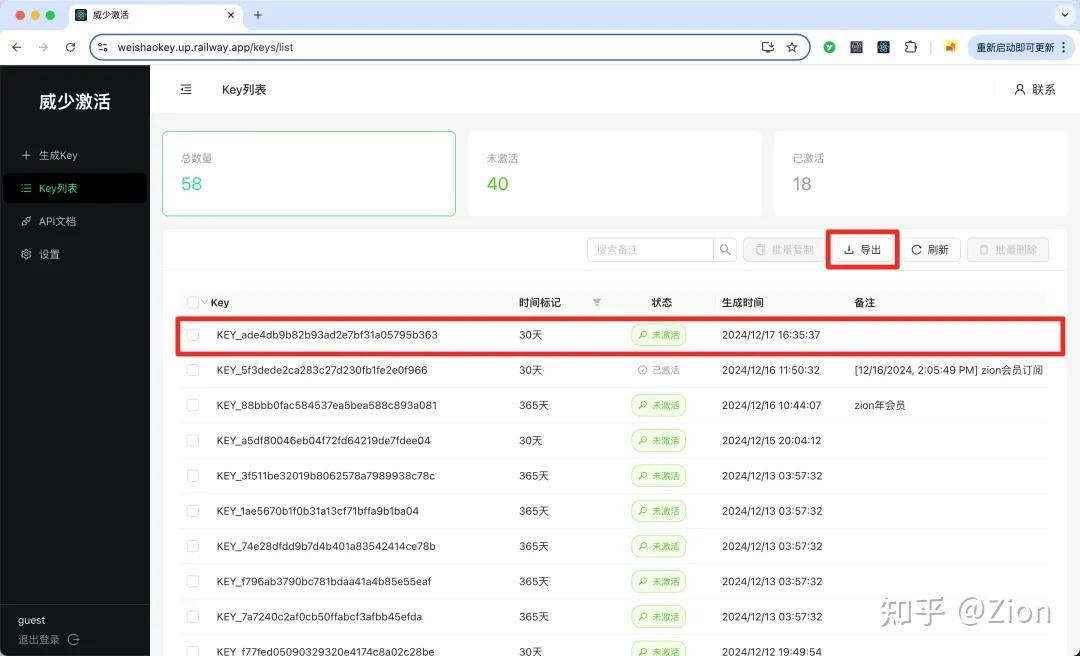The width and height of the screenshot is (1080, 656).
Task: Check the row KEY_a5df80046eb04f72fd64219de7fdee04
Action: (x=193, y=440)
